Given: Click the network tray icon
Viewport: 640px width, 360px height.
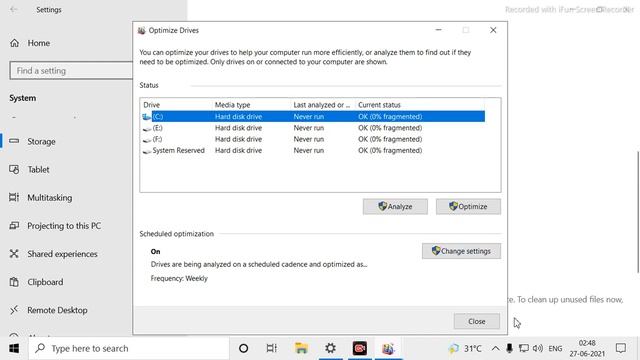Looking at the screenshot, I should 523,349.
